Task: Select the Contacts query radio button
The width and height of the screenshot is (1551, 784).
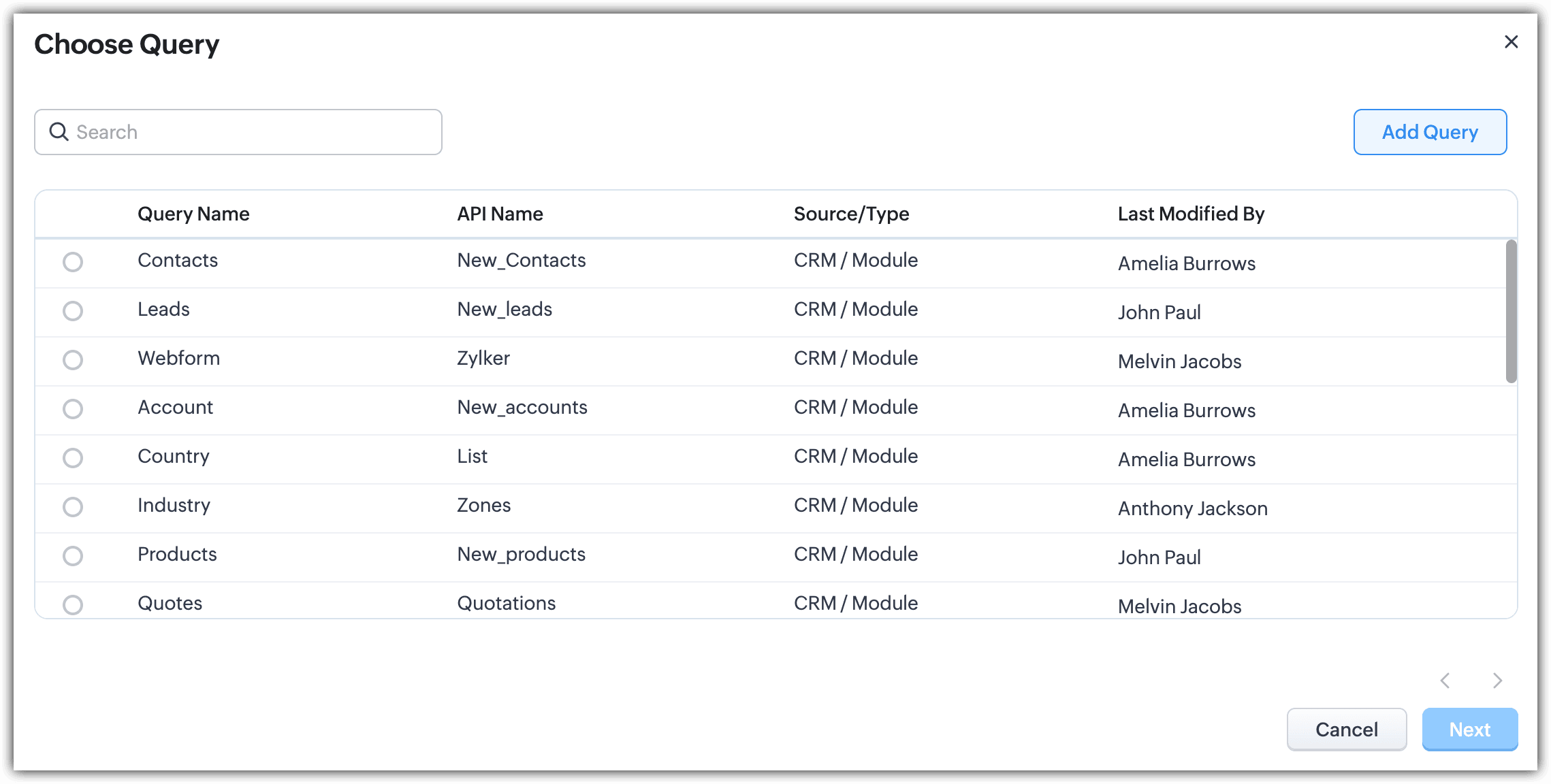Action: pyautogui.click(x=73, y=262)
